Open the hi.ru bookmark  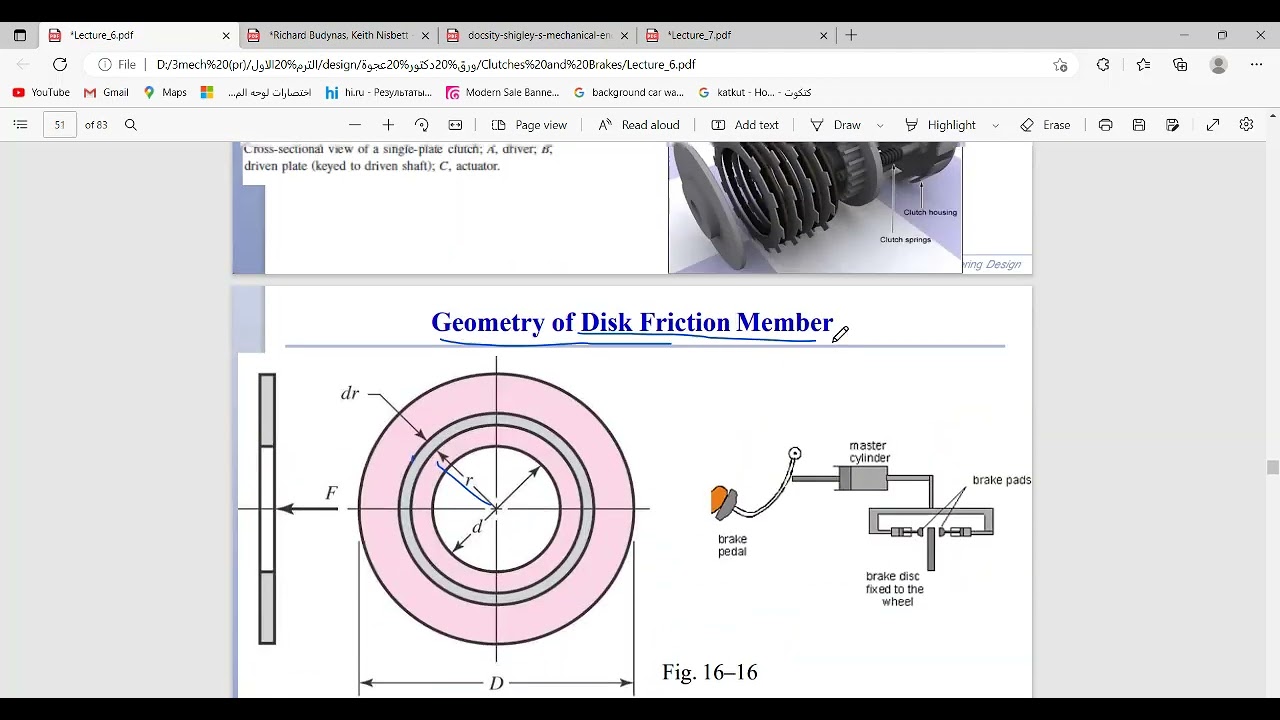(x=378, y=92)
